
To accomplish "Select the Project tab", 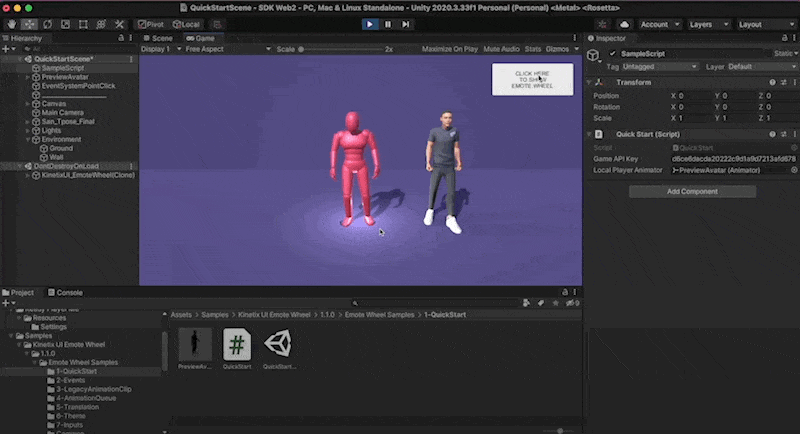I will pos(18,293).
